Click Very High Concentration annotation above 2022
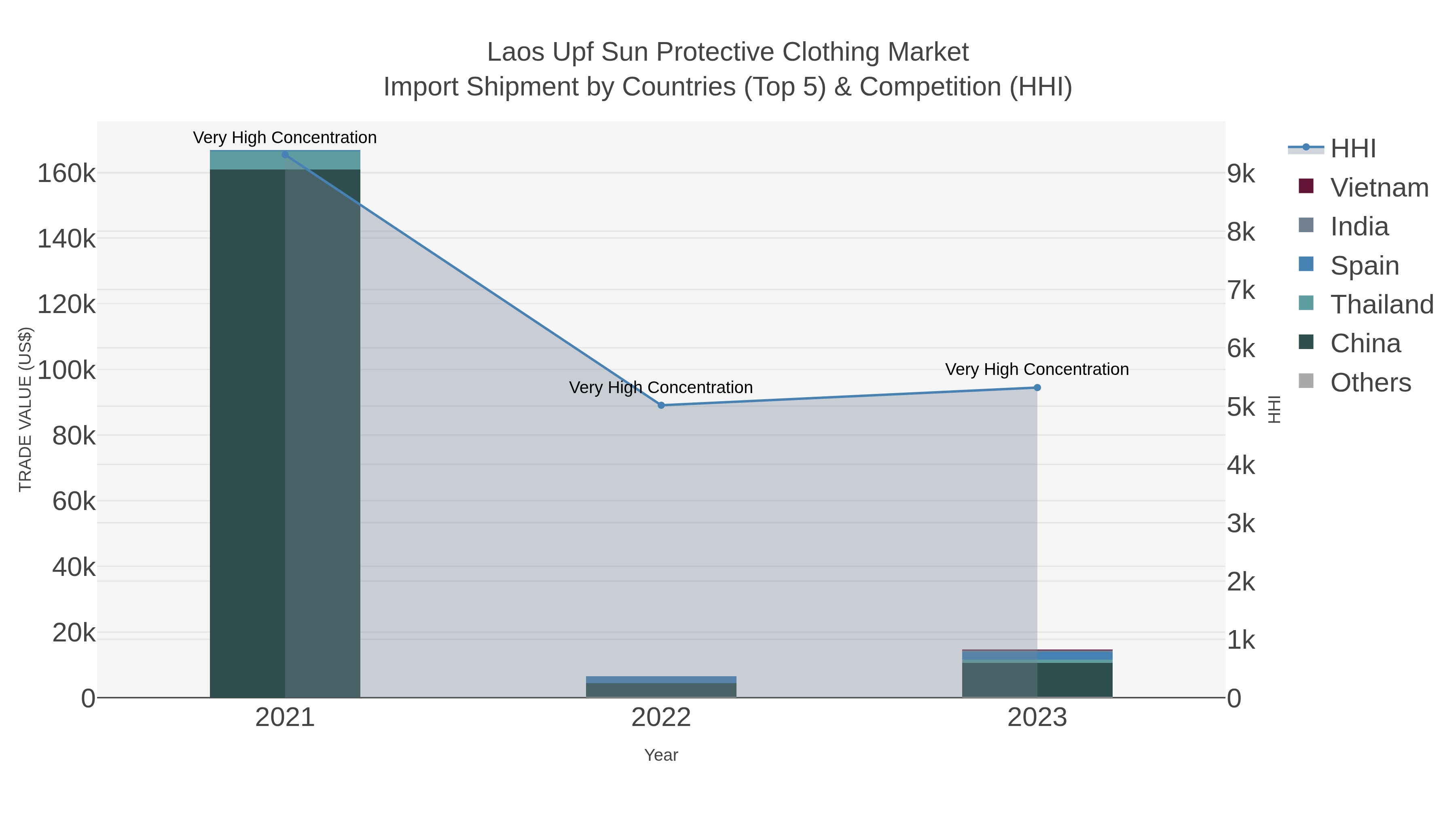Image resolution: width=1456 pixels, height=819 pixels. coord(661,387)
